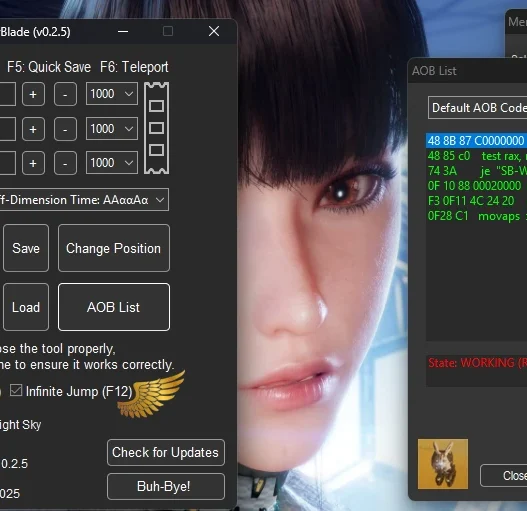
Task: Click the second row coordinate input field
Action: pos(7,128)
